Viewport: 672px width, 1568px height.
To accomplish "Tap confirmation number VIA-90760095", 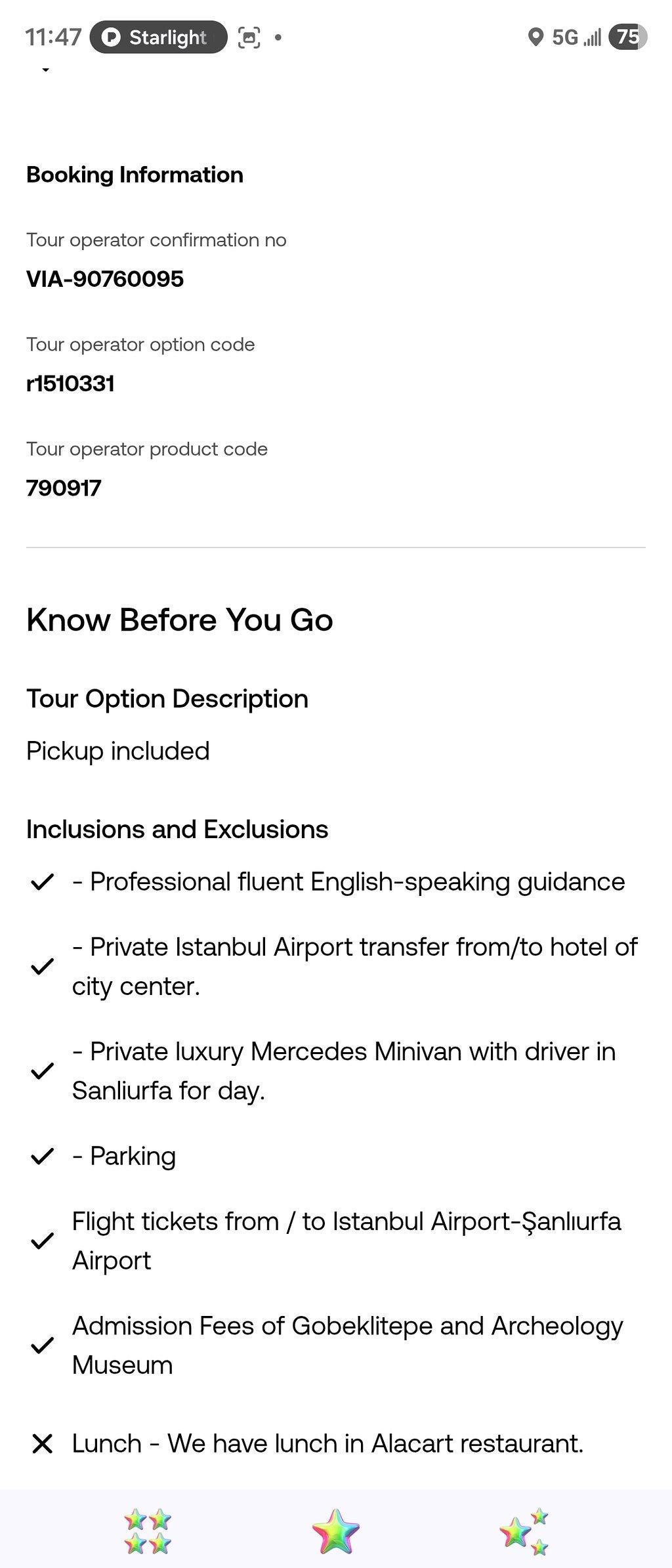I will pos(105,279).
